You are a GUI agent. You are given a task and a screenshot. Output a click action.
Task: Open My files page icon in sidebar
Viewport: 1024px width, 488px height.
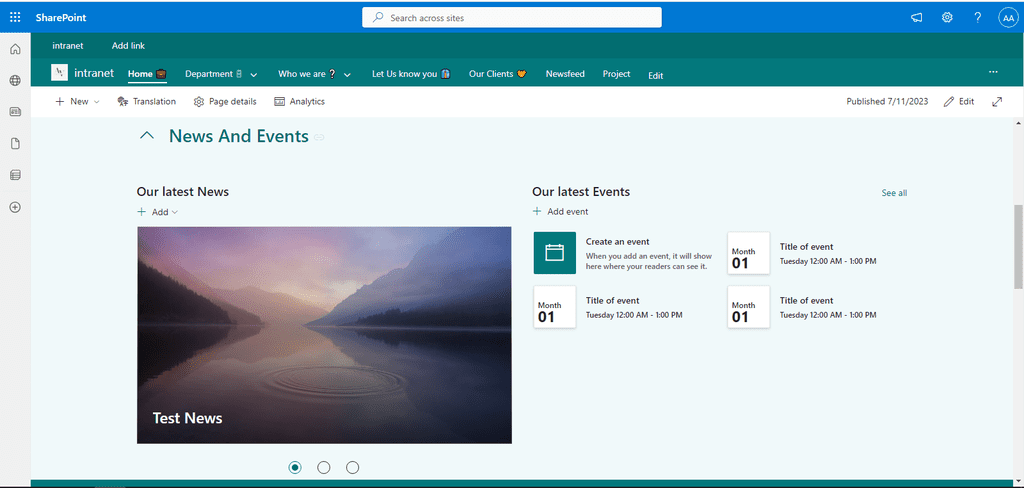click(x=15, y=144)
